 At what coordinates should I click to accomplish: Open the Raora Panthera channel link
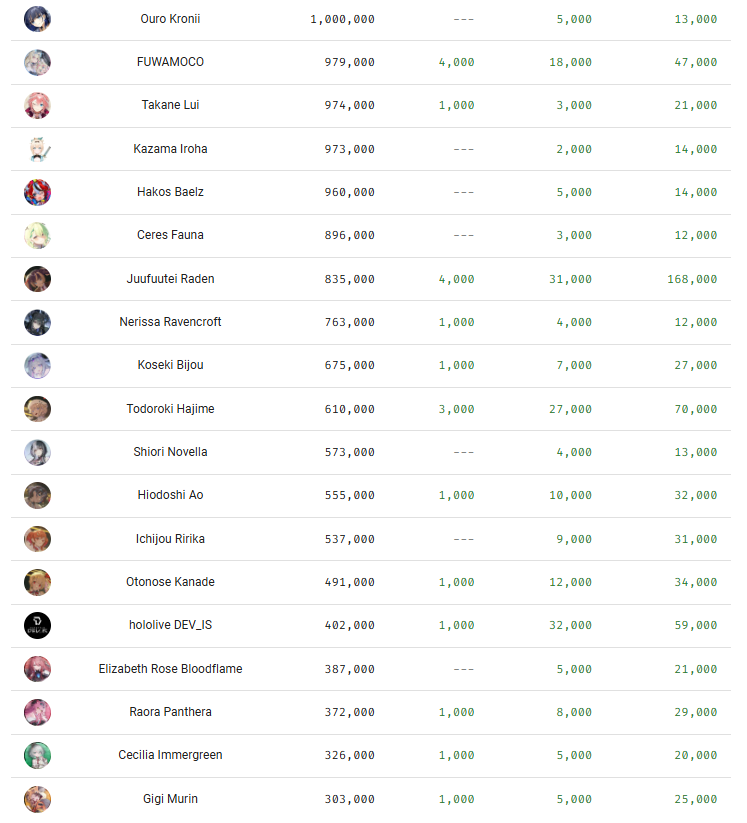pyautogui.click(x=170, y=712)
